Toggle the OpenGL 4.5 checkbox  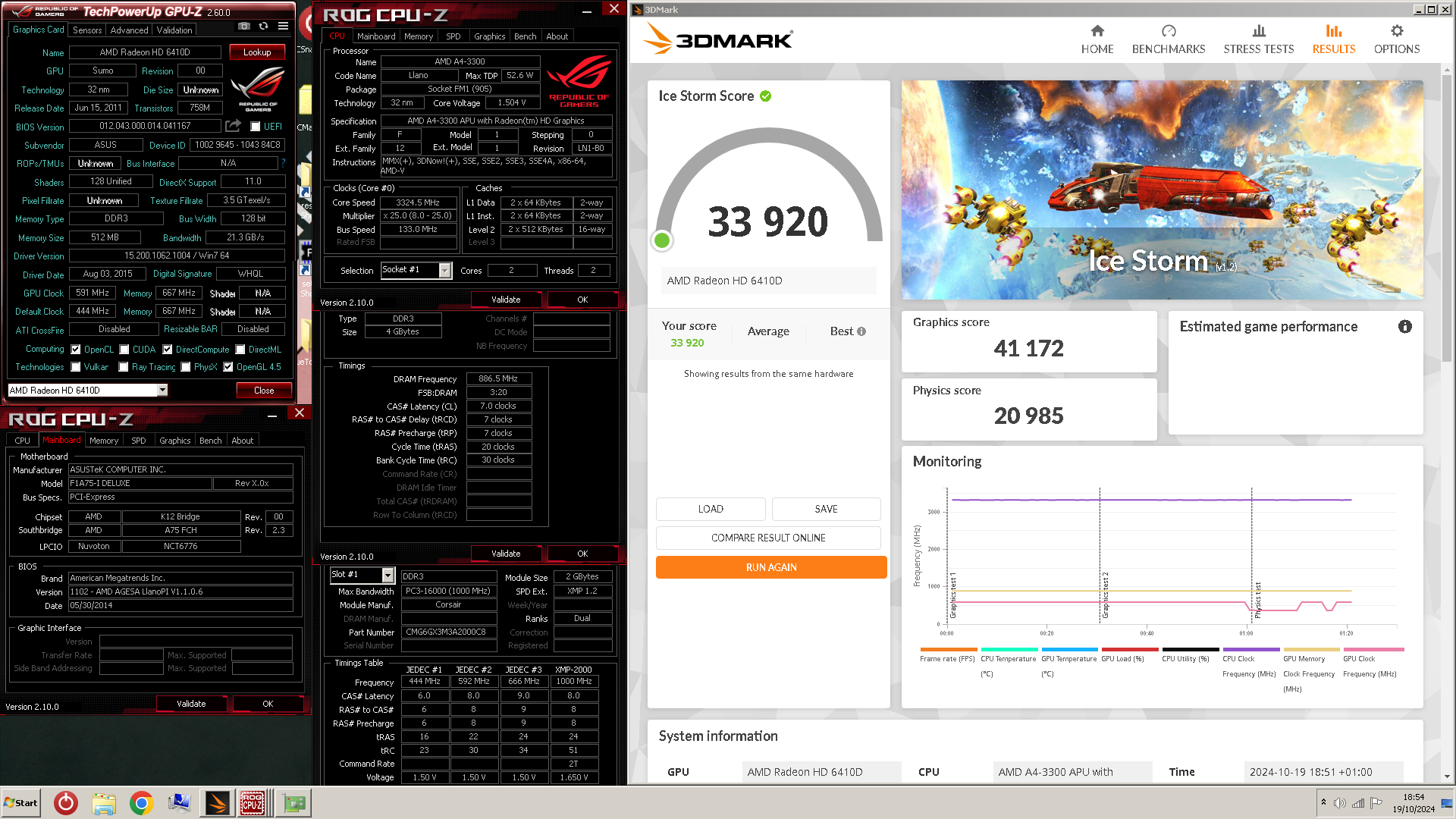coord(228,367)
